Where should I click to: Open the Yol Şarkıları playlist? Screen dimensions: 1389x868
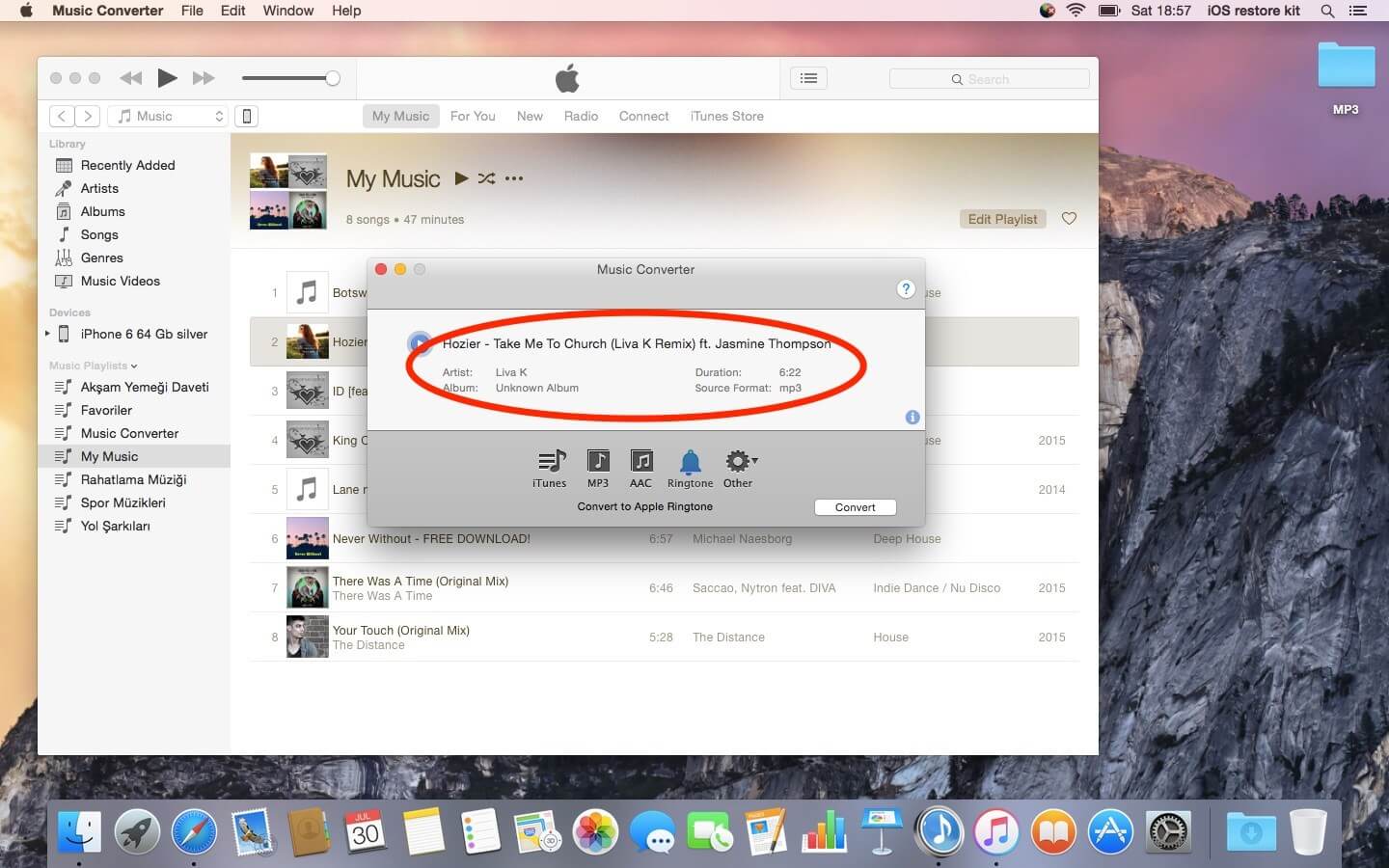(x=134, y=526)
